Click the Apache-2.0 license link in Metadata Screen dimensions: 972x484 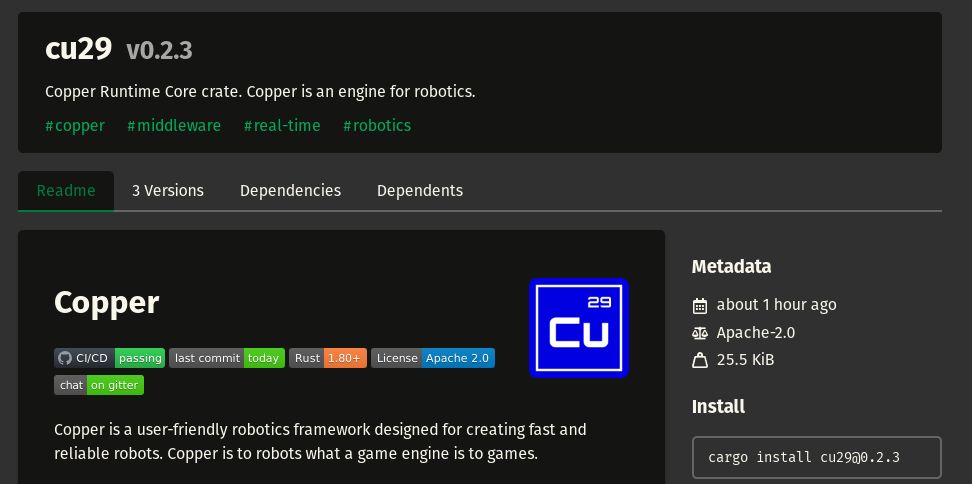coord(756,333)
